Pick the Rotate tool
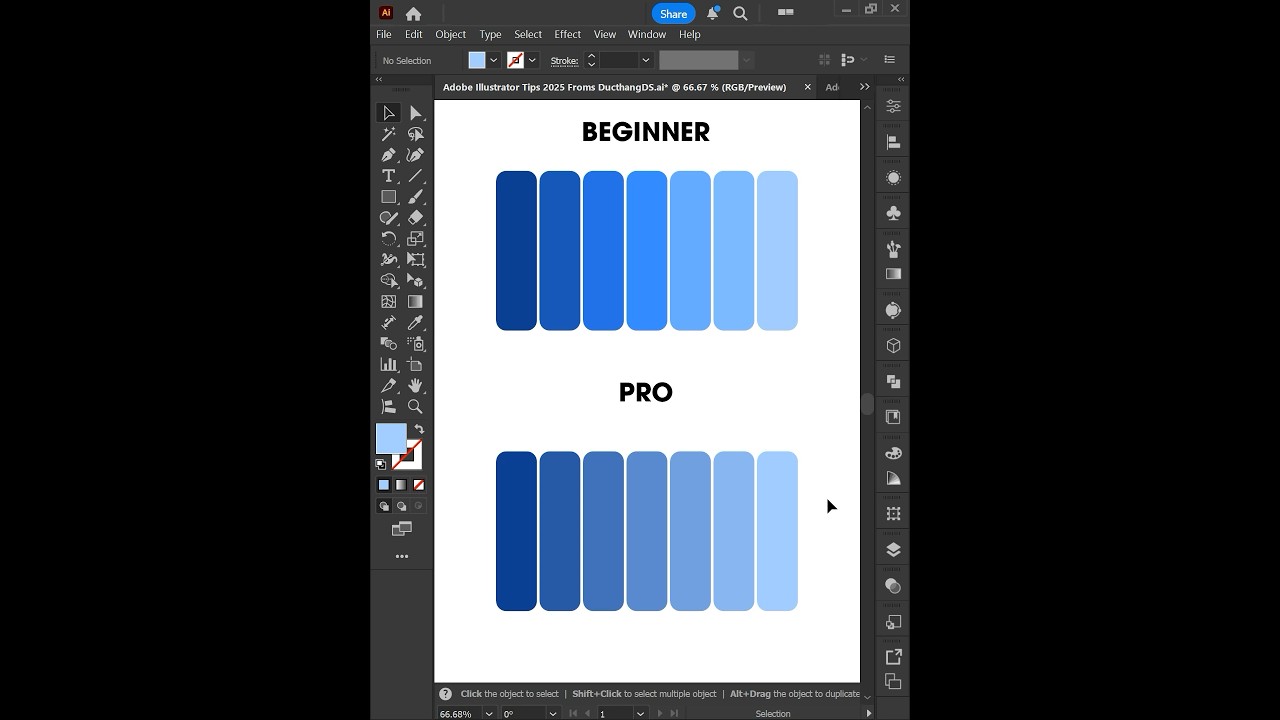 389,239
